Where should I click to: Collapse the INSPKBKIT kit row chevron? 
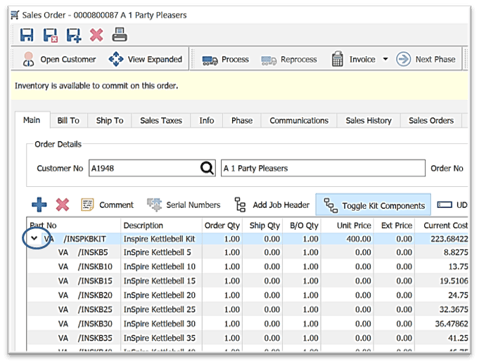[34, 238]
